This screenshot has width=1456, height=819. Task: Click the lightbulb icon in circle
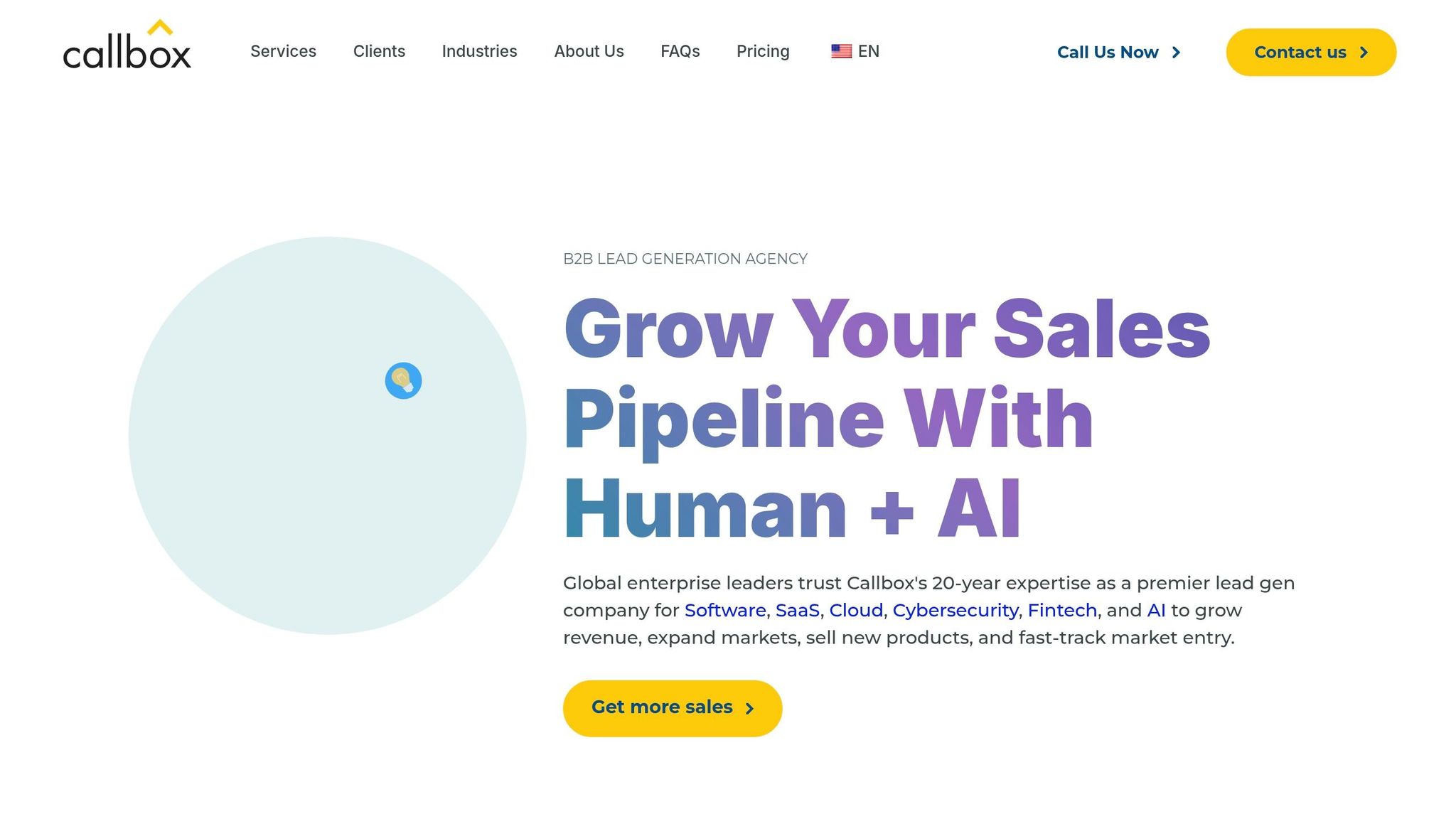[403, 381]
